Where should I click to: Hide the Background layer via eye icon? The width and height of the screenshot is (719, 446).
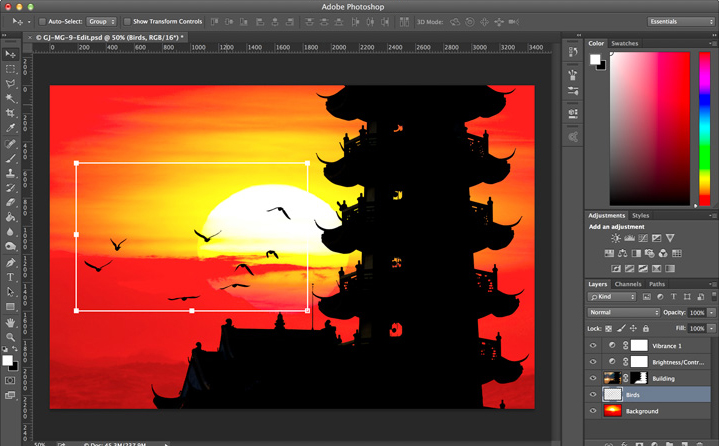pyautogui.click(x=593, y=411)
